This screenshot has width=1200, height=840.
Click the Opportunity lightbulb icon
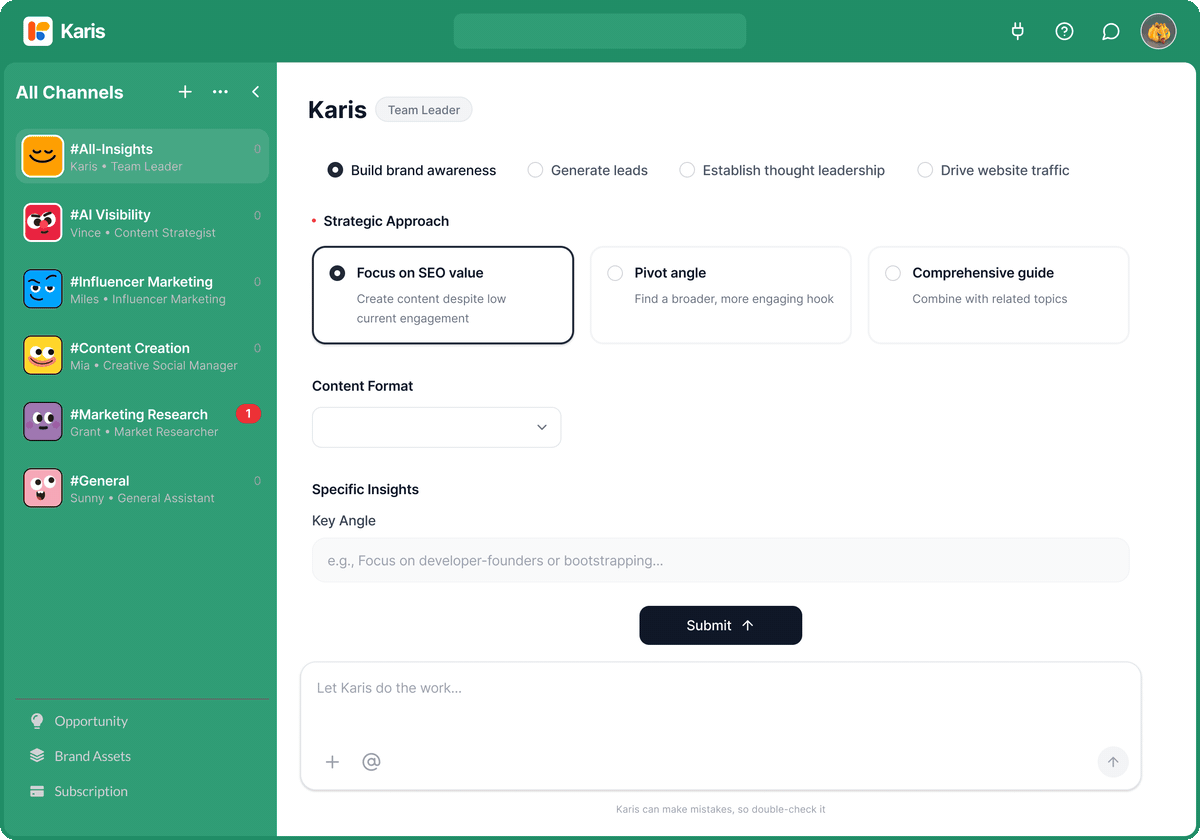[x=37, y=721]
